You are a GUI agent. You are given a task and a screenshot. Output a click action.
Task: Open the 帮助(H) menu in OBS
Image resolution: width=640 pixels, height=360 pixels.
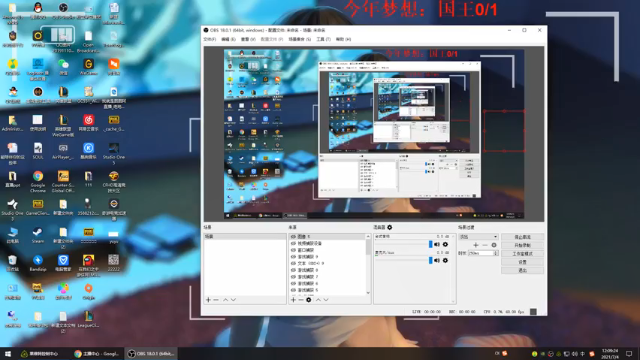[343, 39]
